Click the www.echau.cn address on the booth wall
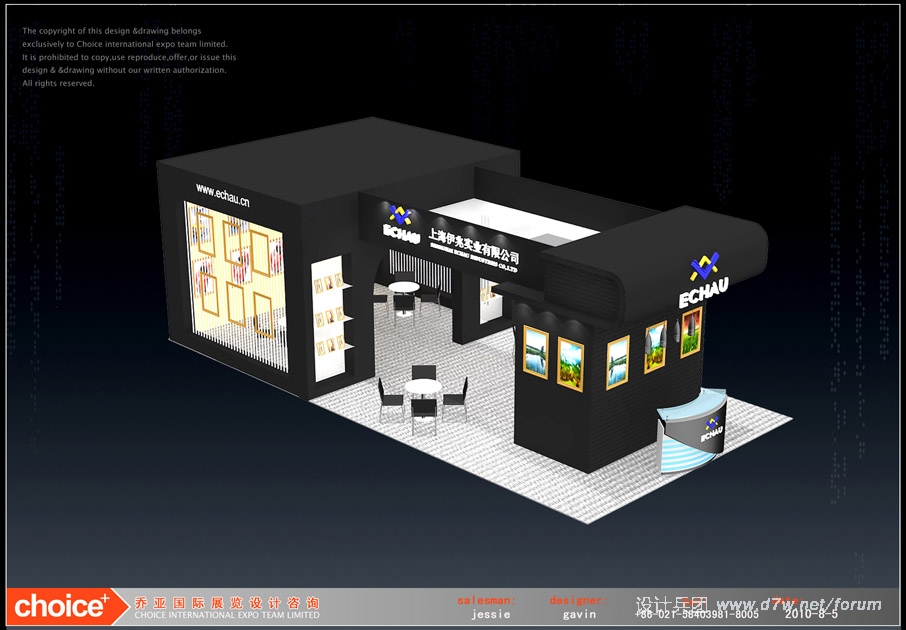Viewport: 906px width, 630px height. click(222, 195)
